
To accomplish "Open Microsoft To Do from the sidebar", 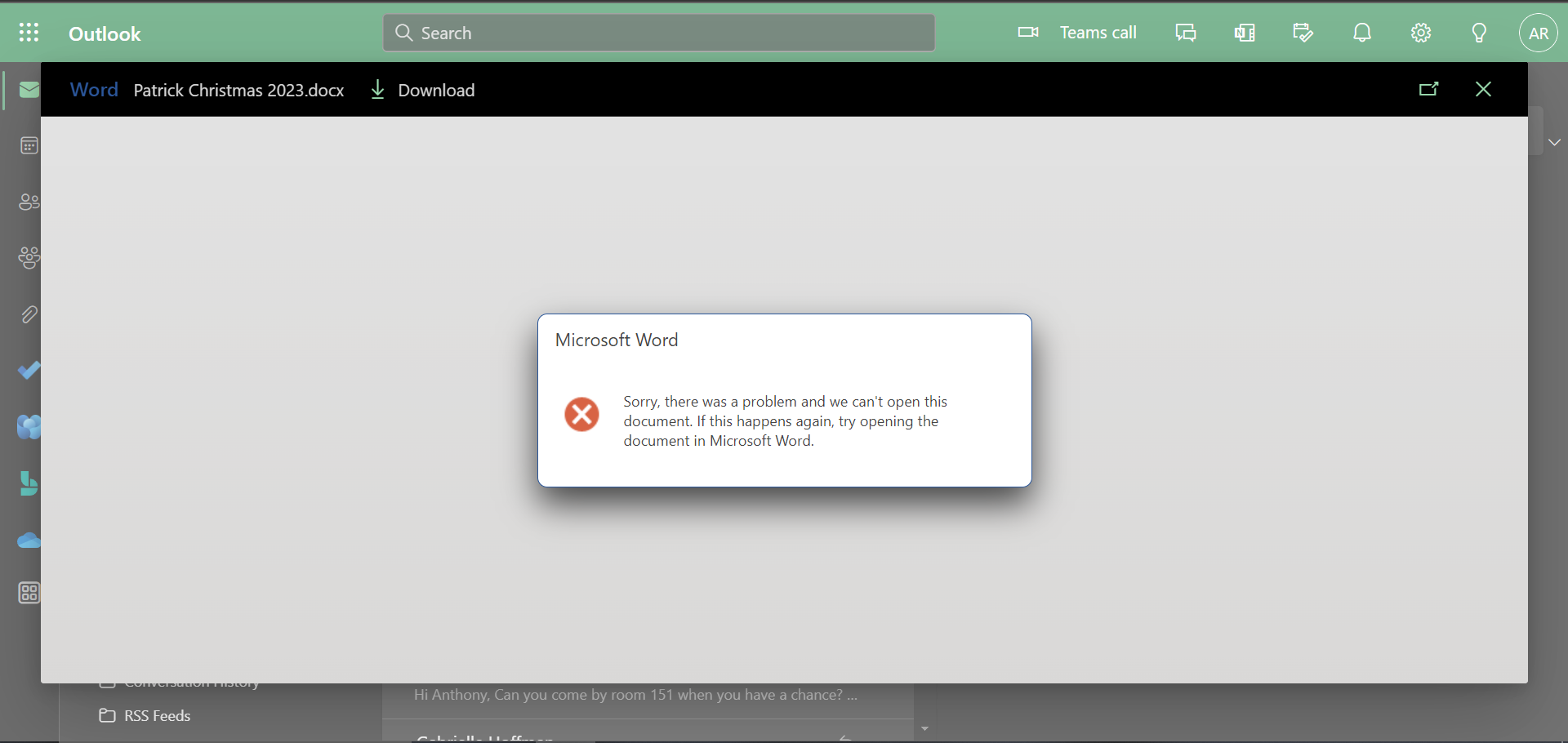I will click(29, 371).
